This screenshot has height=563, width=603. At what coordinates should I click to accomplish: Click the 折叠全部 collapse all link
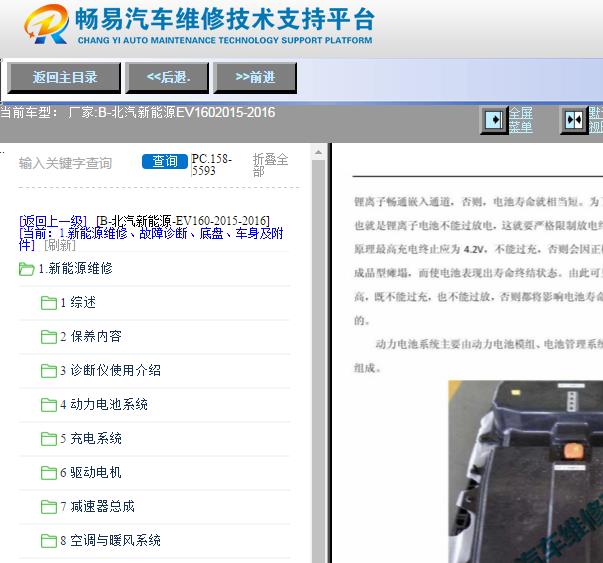coord(270,165)
